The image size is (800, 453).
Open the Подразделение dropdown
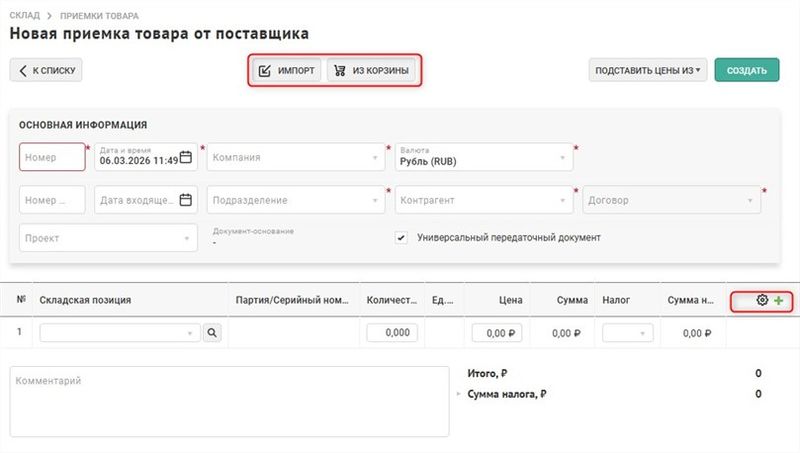click(296, 200)
